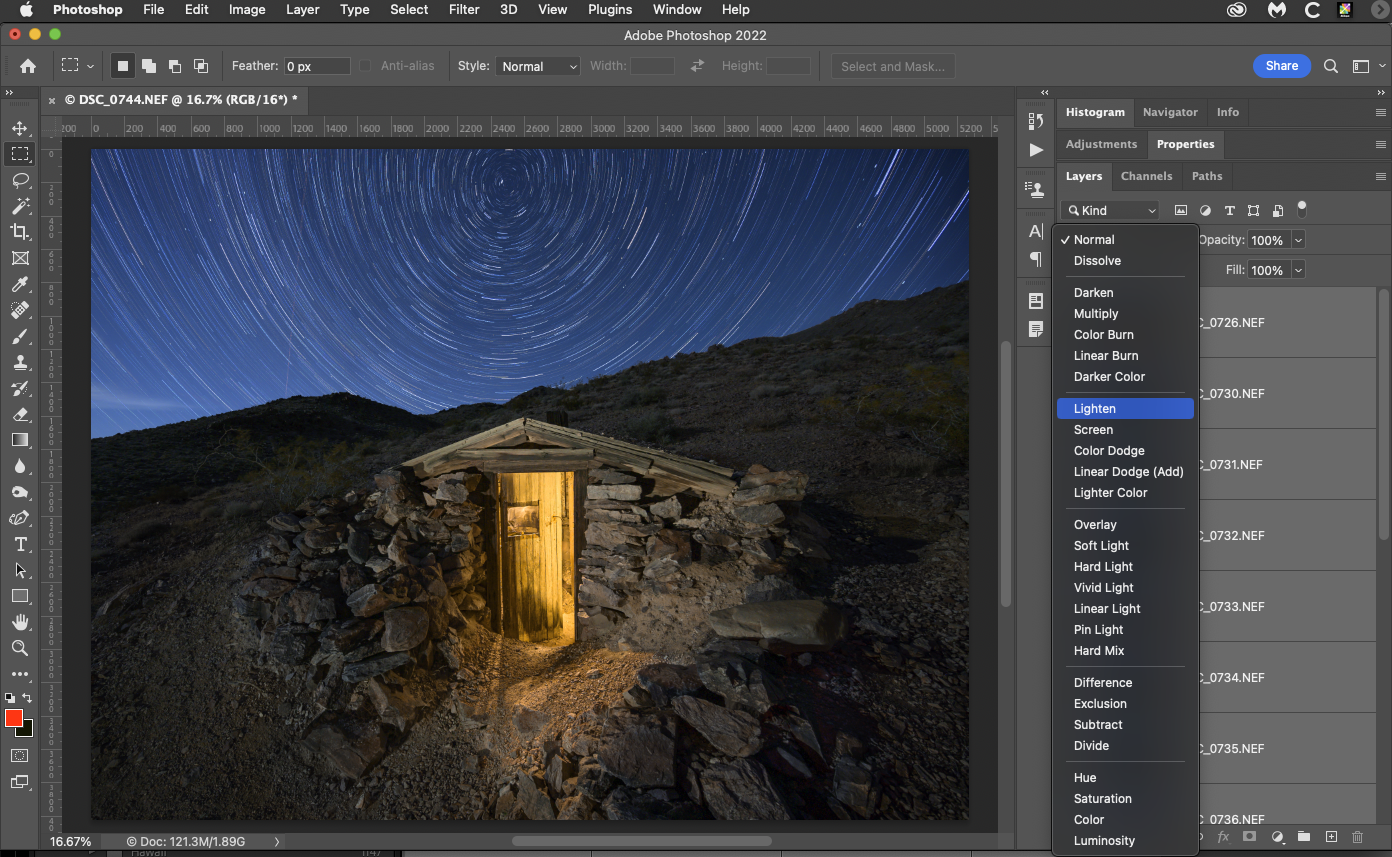This screenshot has width=1392, height=857.
Task: Open the layer Kind filter dropdown
Action: coord(1109,210)
